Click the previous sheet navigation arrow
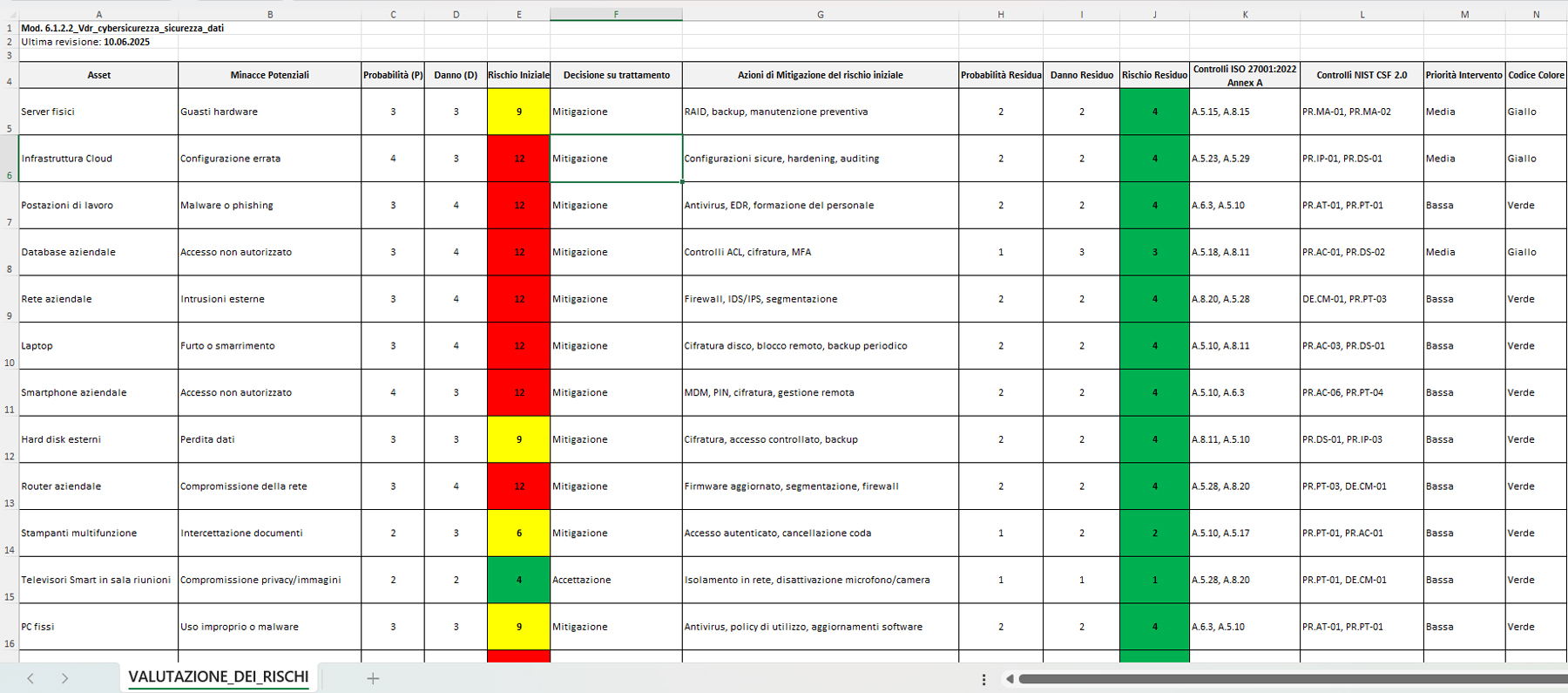 click(x=30, y=678)
